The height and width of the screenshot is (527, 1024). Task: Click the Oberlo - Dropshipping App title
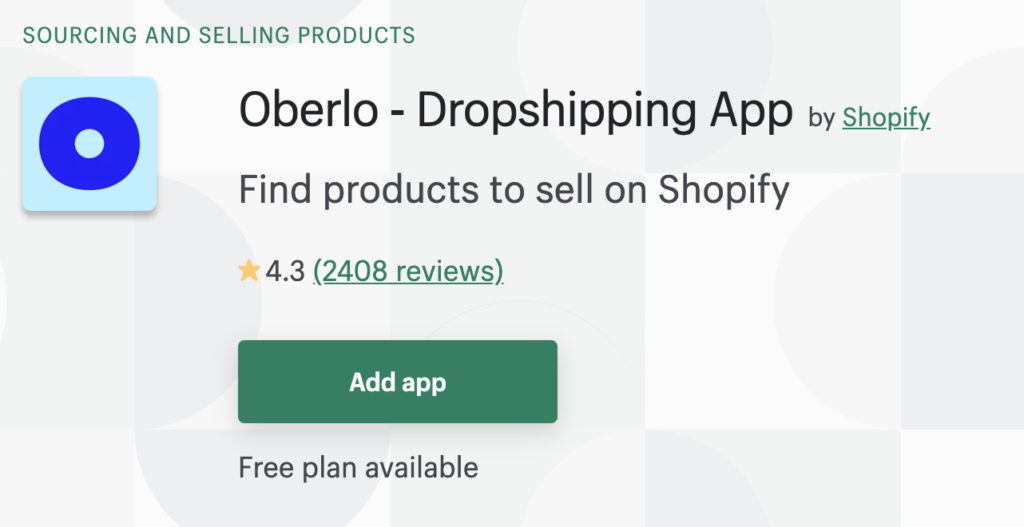515,111
